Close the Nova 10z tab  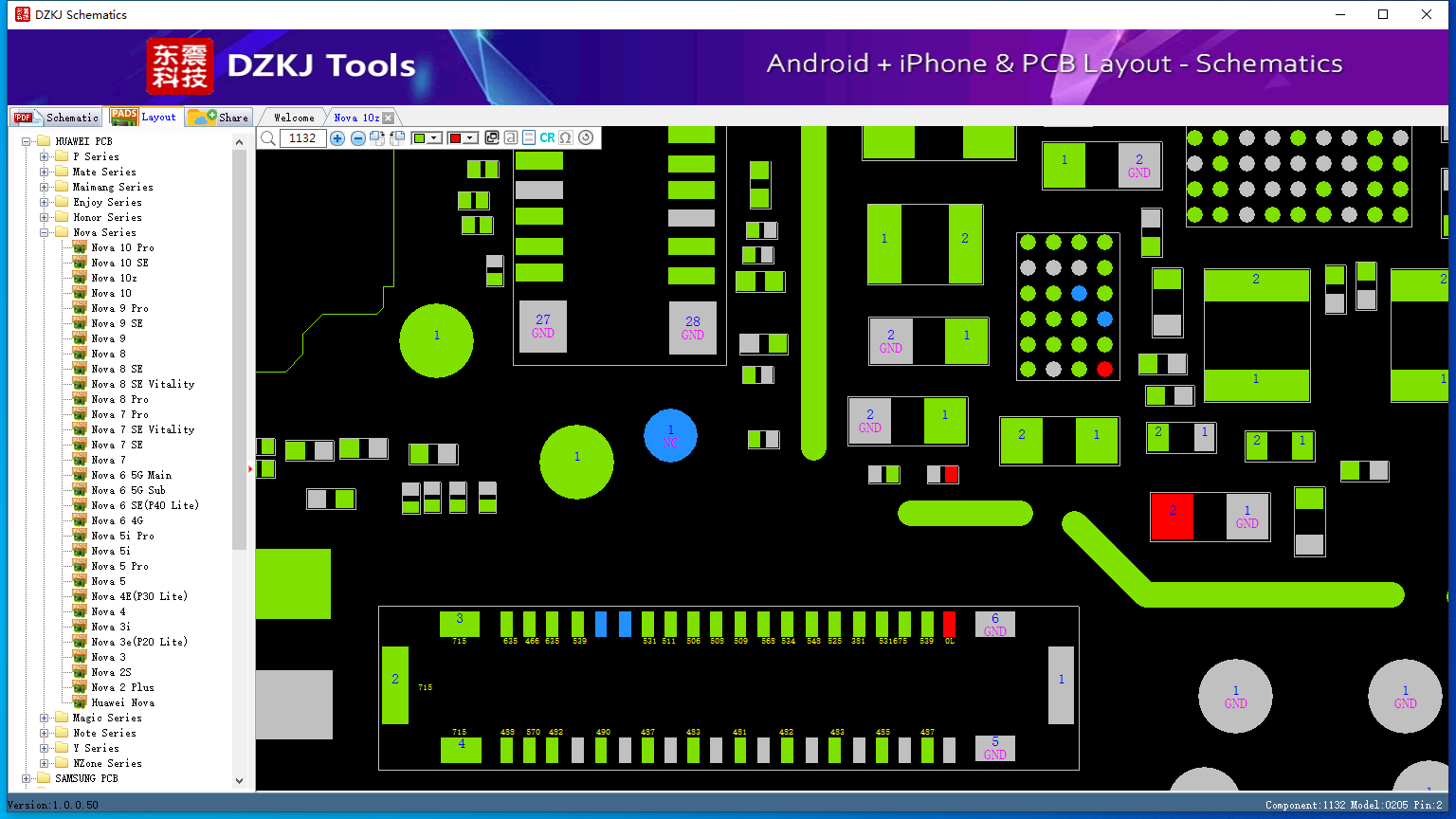tap(388, 118)
